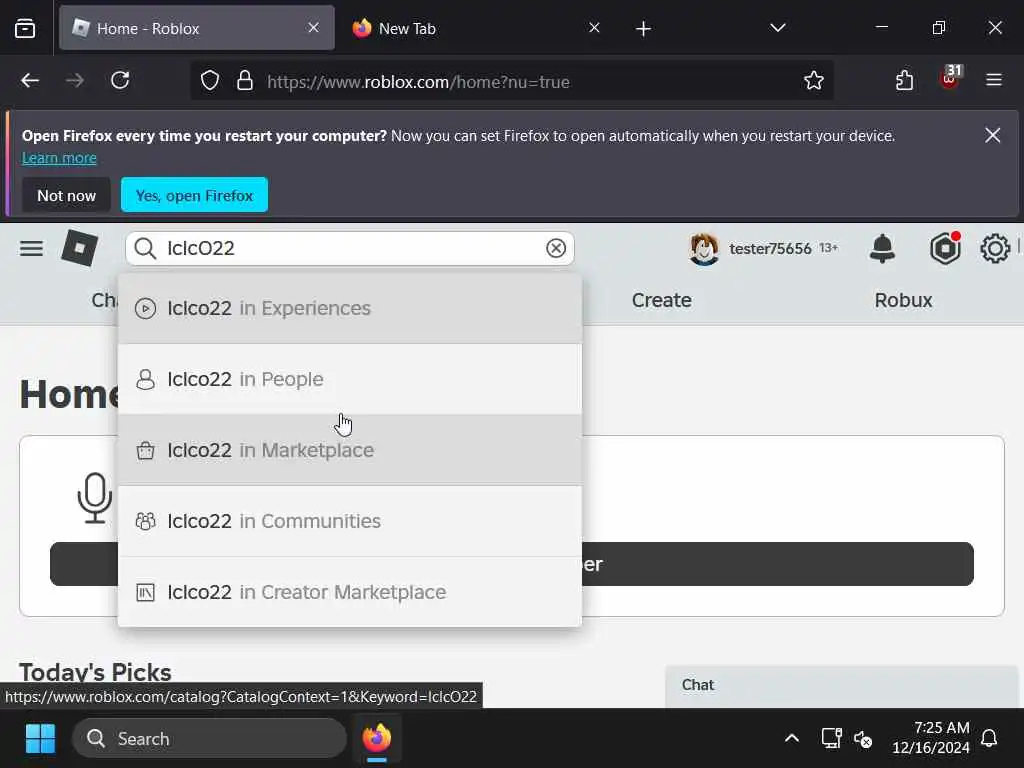Click Firefox icon on the taskbar
The height and width of the screenshot is (768, 1024).
[377, 739]
